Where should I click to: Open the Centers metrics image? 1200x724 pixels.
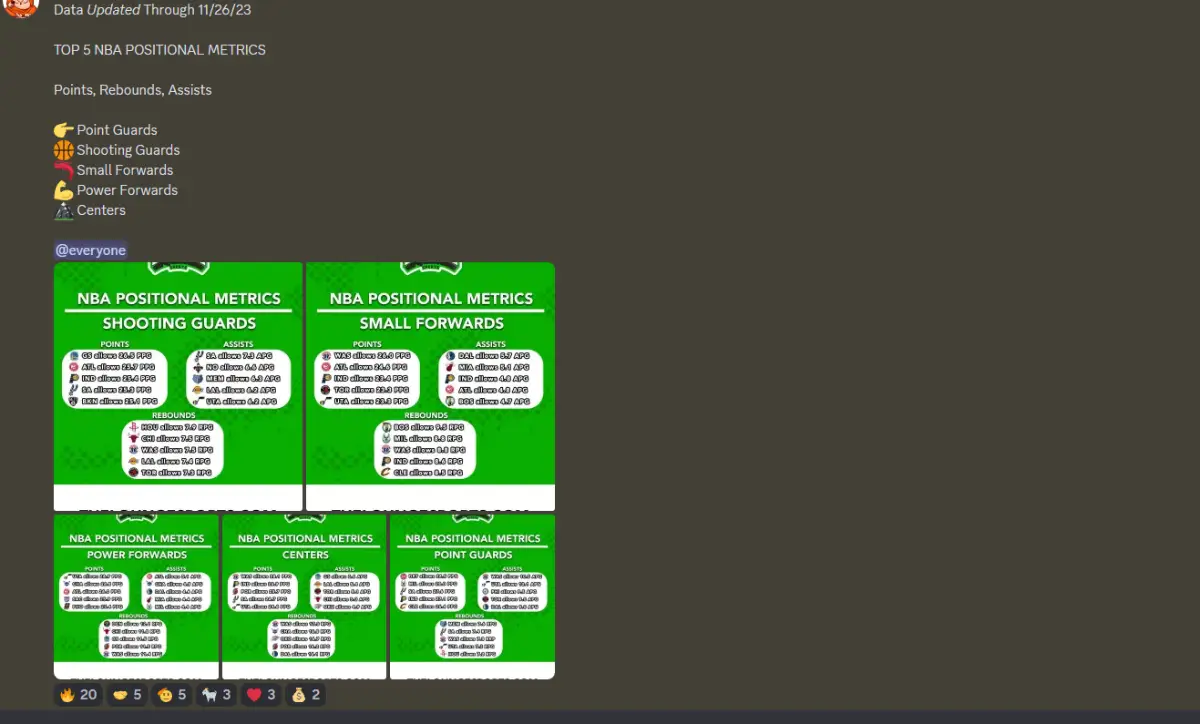click(304, 595)
